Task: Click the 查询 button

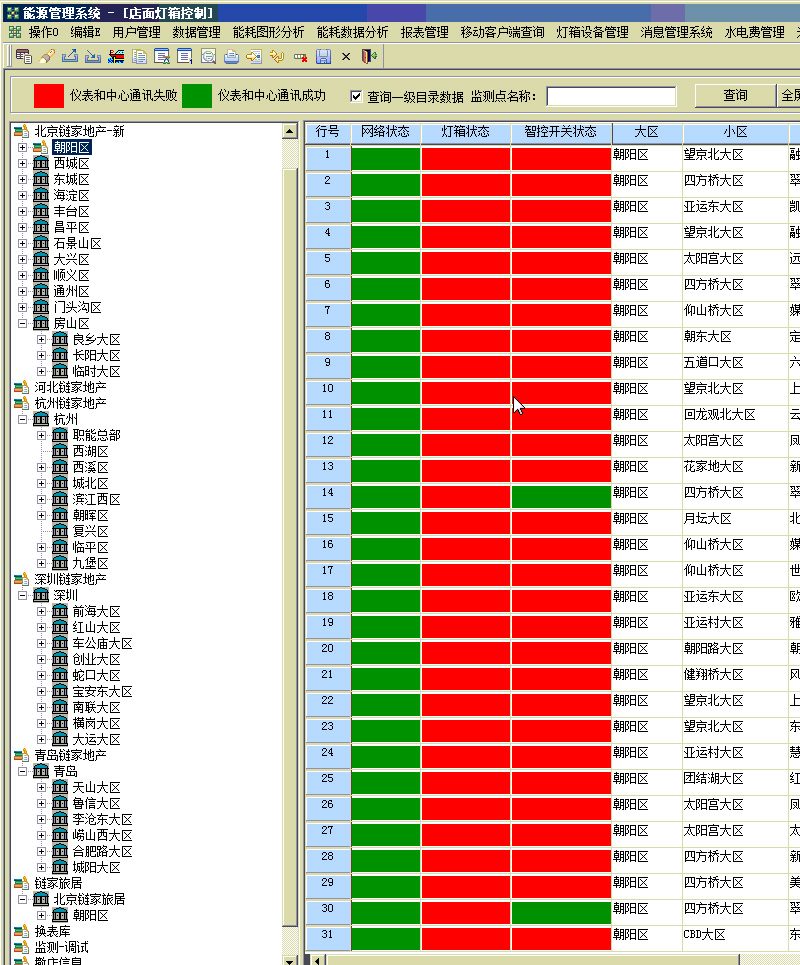Action: tap(735, 96)
